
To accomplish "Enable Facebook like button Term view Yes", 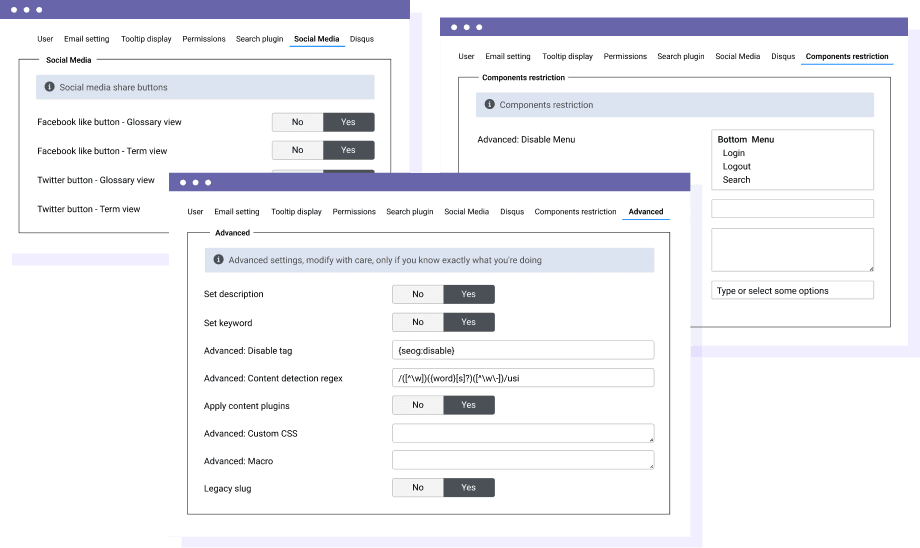I will 348,150.
